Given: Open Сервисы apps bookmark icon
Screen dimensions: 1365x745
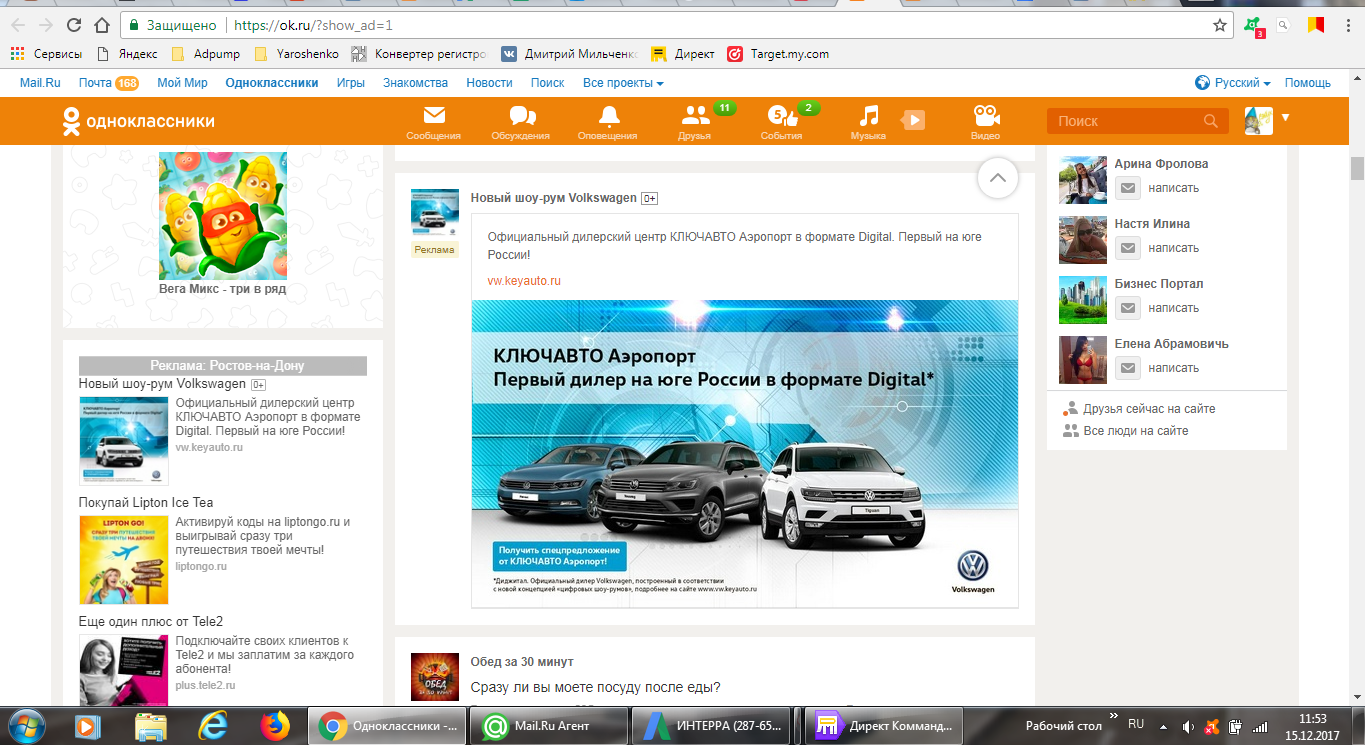Looking at the screenshot, I should coord(17,54).
